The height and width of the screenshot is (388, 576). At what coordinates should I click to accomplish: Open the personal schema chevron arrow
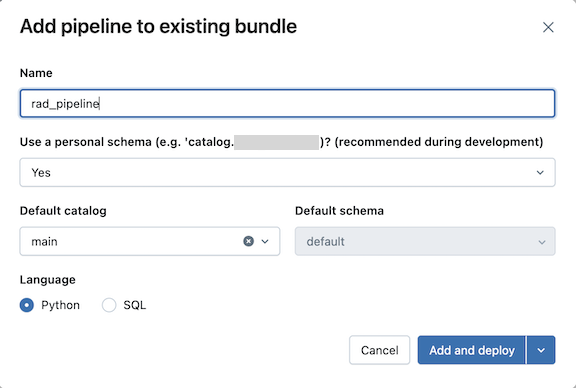coord(540,172)
